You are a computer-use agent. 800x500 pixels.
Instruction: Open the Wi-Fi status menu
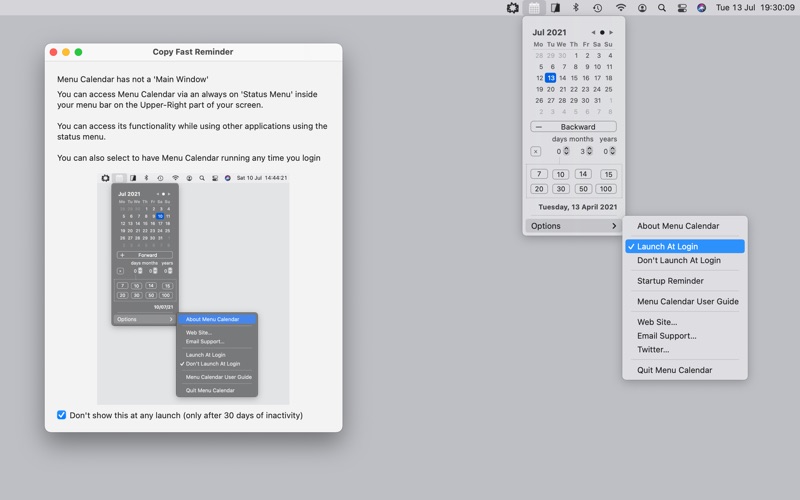click(620, 8)
